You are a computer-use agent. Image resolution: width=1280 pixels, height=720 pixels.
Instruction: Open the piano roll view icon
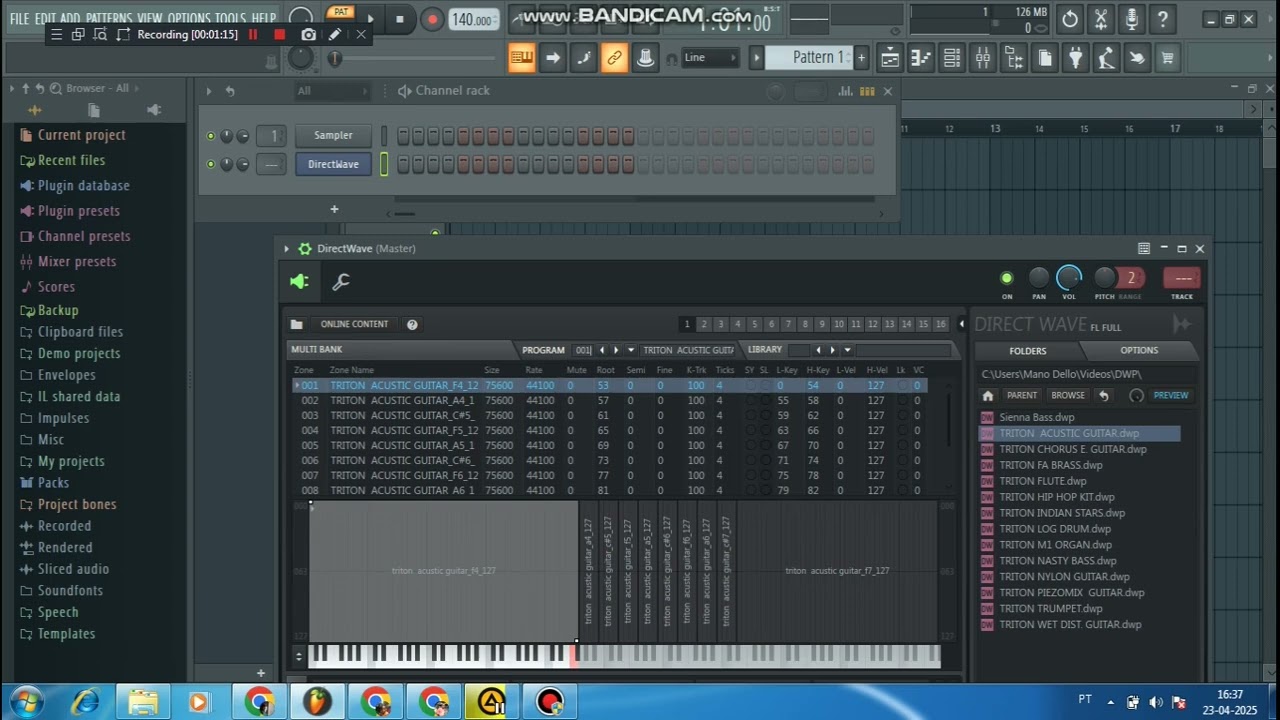point(921,58)
